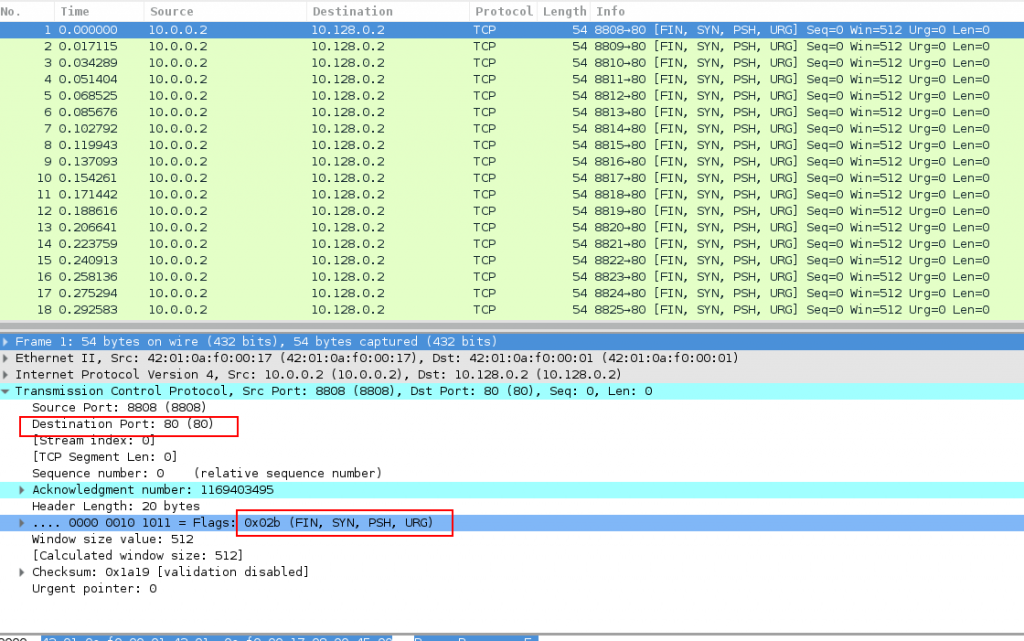This screenshot has width=1024, height=641.
Task: Expand the Frame 1 details tree
Action: pyautogui.click(x=6, y=342)
